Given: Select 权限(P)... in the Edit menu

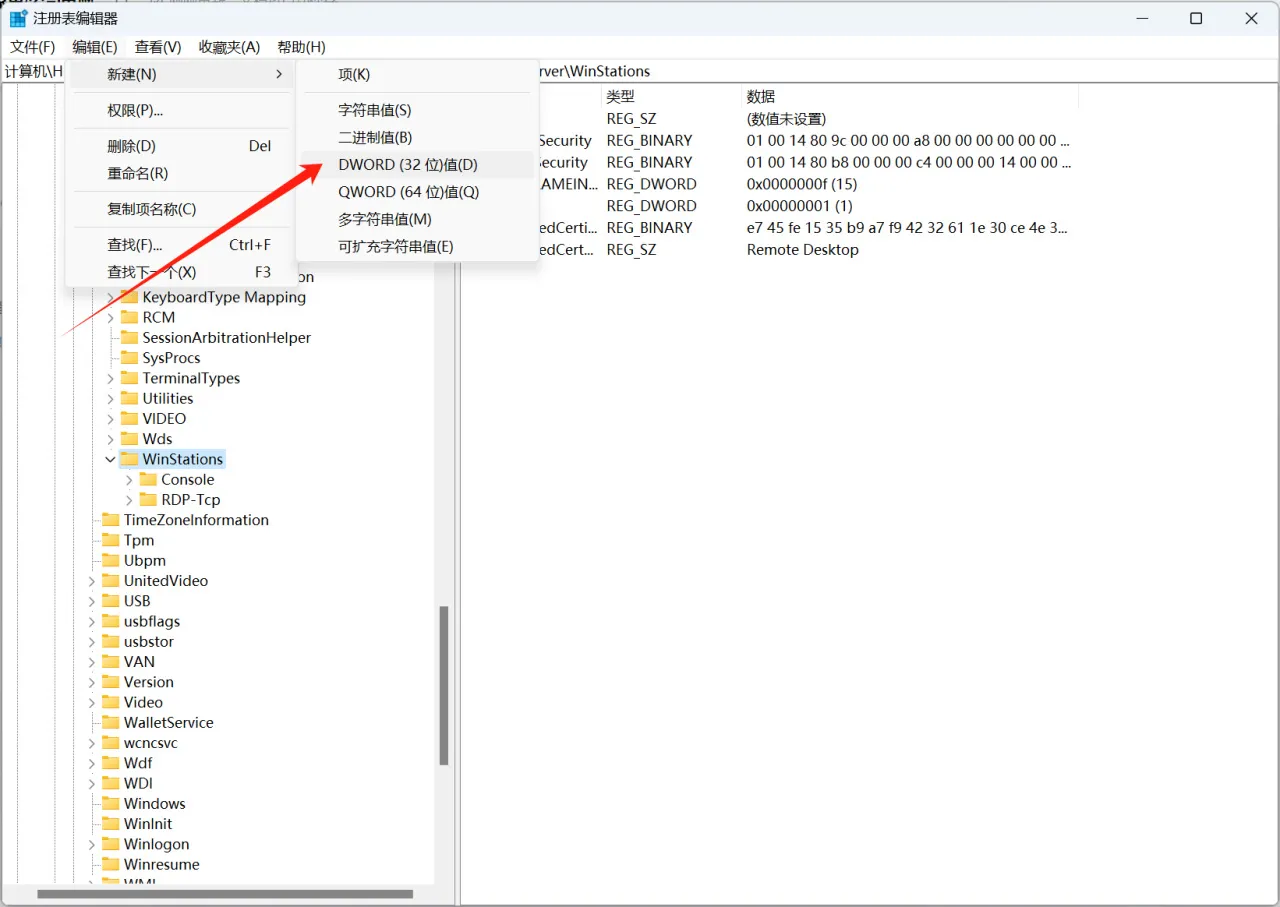Looking at the screenshot, I should pyautogui.click(x=180, y=110).
